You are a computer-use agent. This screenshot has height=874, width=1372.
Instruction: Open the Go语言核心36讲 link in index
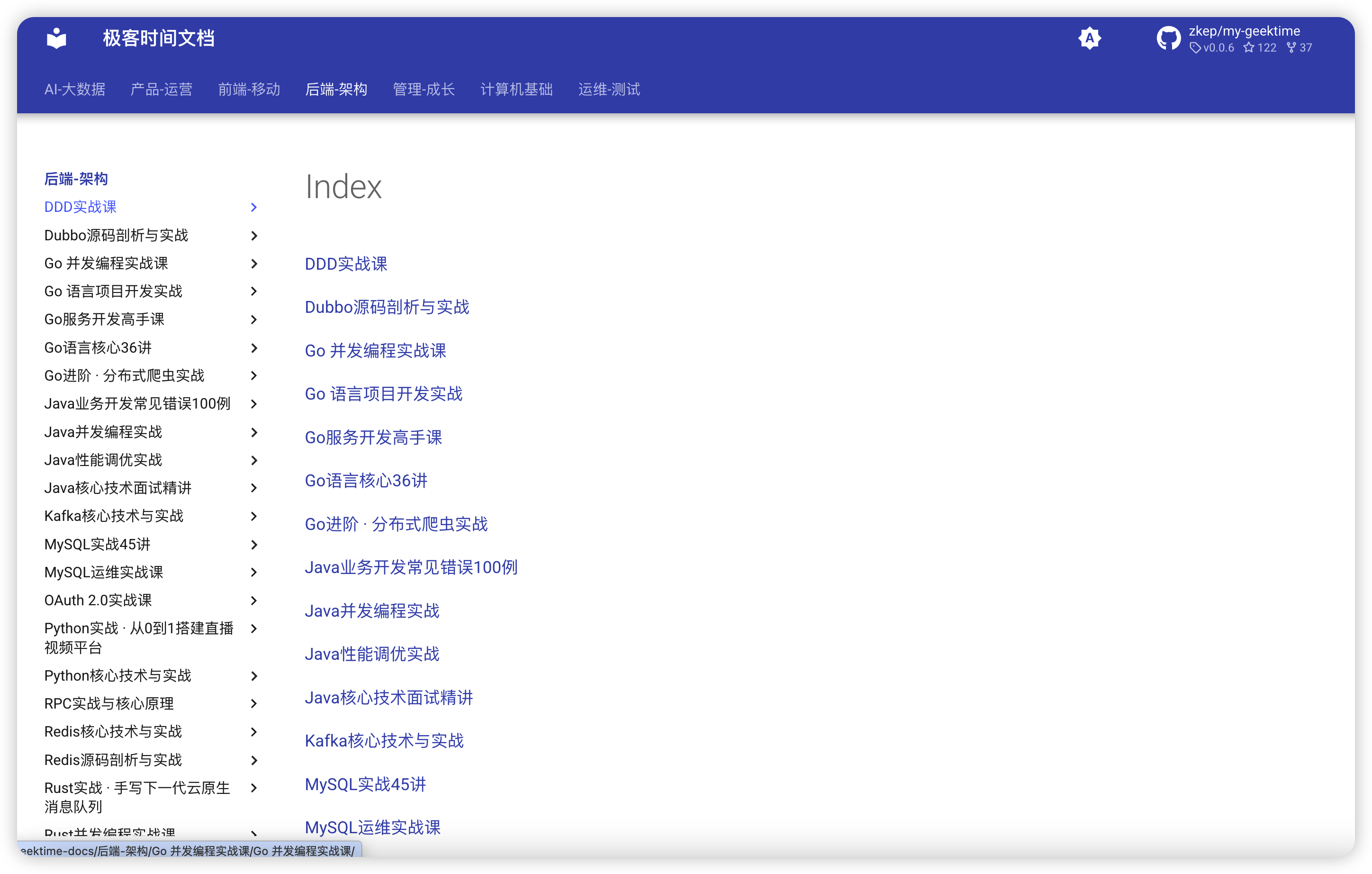366,481
